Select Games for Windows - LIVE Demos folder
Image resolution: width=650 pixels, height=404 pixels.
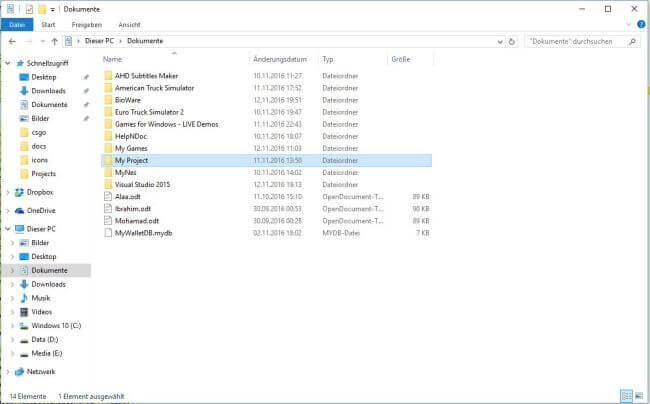pos(167,124)
